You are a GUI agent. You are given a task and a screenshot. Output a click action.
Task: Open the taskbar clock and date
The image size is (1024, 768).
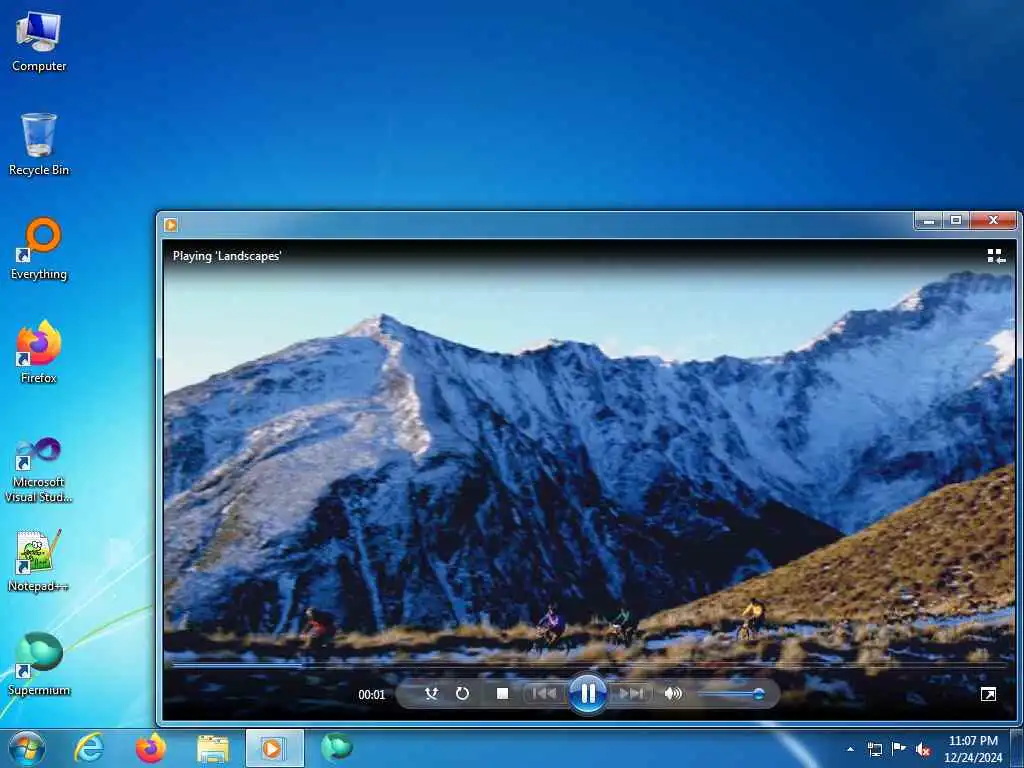click(973, 749)
